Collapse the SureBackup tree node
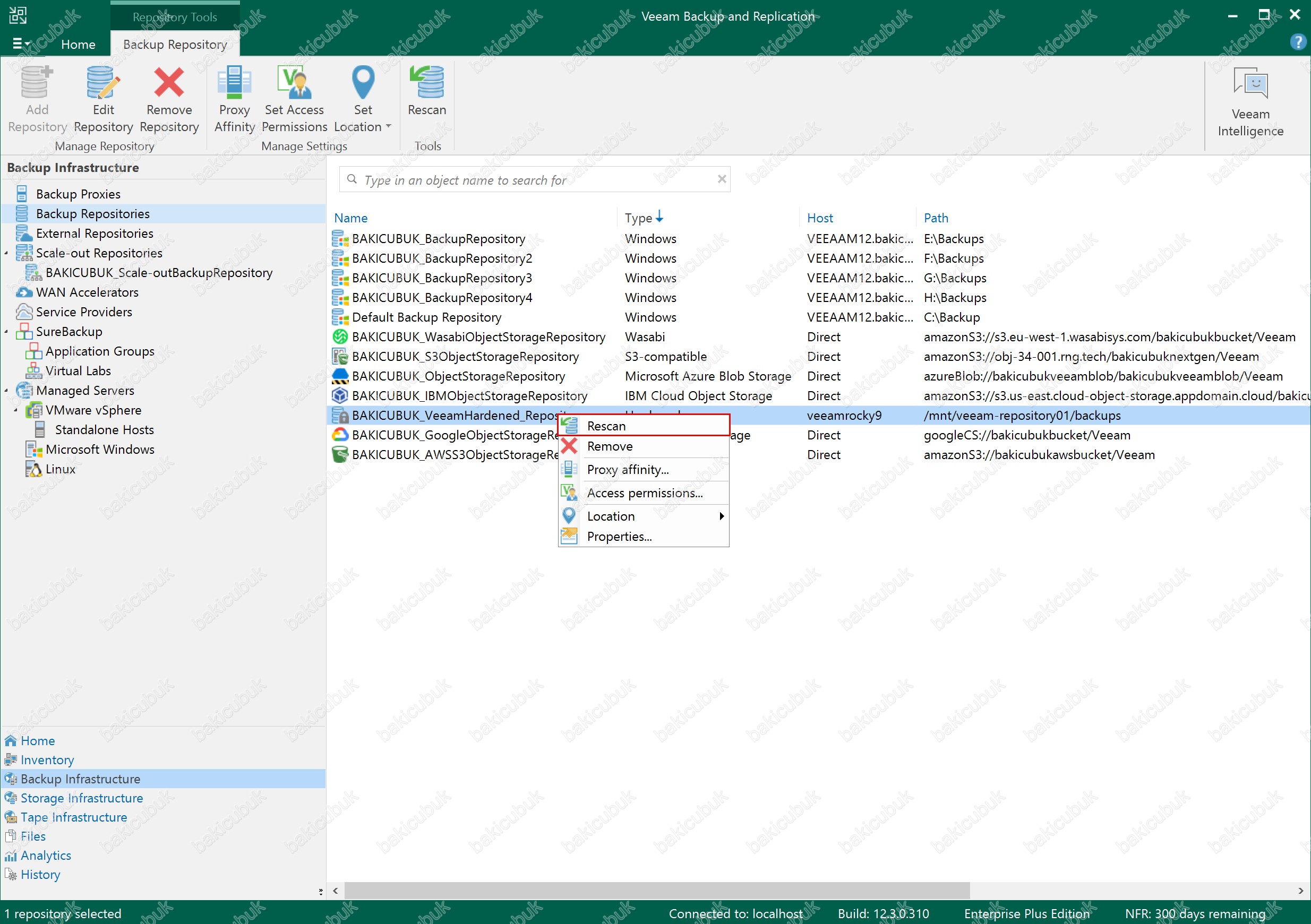The height and width of the screenshot is (924, 1311). click(6, 332)
